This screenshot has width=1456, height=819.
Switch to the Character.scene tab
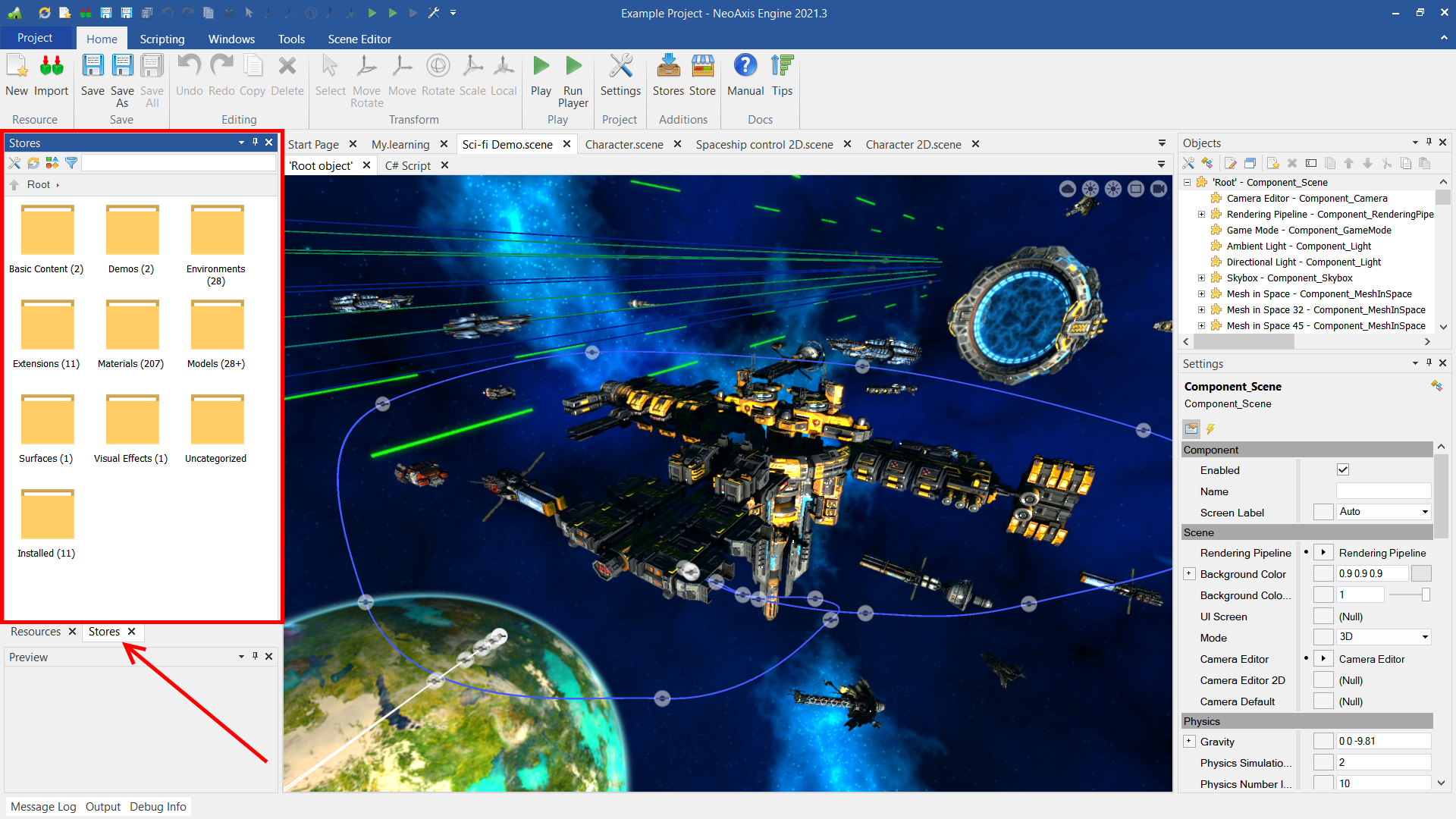(x=623, y=144)
